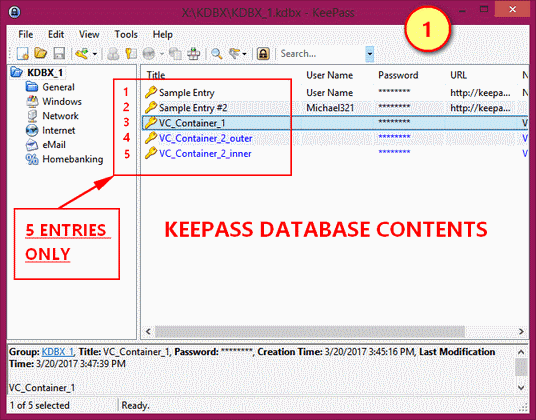Click the Add Entry key icon
Image resolution: width=536 pixels, height=420 pixels.
(82, 54)
